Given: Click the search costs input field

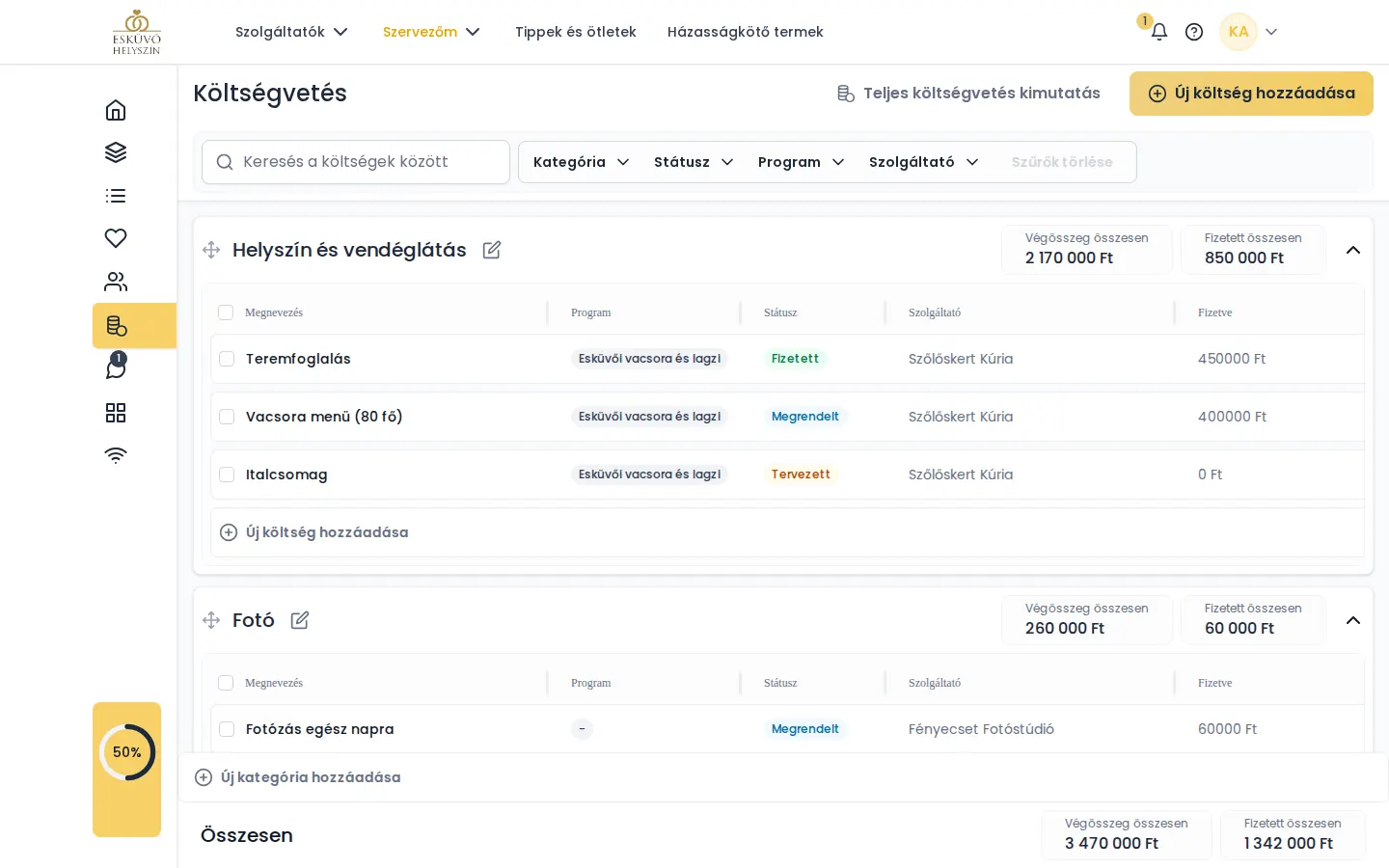Looking at the screenshot, I should [356, 162].
